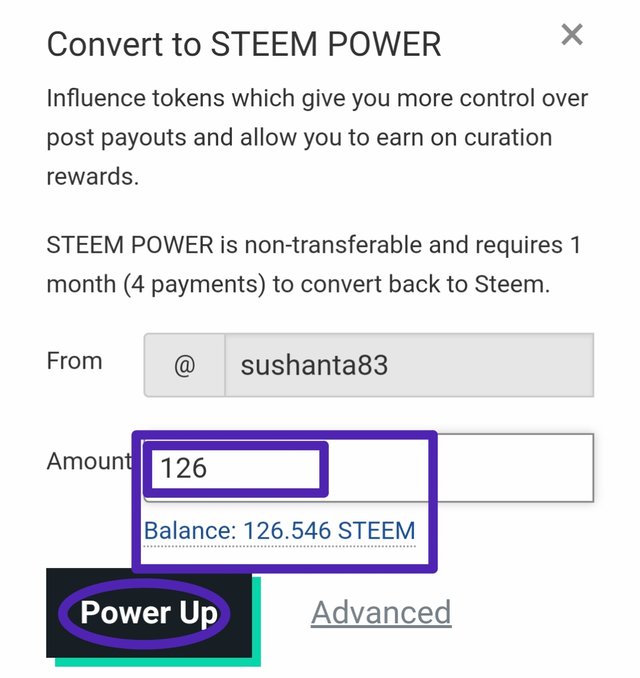The height and width of the screenshot is (678, 640).
Task: Click the word STEEM in balance link
Action: (x=376, y=531)
